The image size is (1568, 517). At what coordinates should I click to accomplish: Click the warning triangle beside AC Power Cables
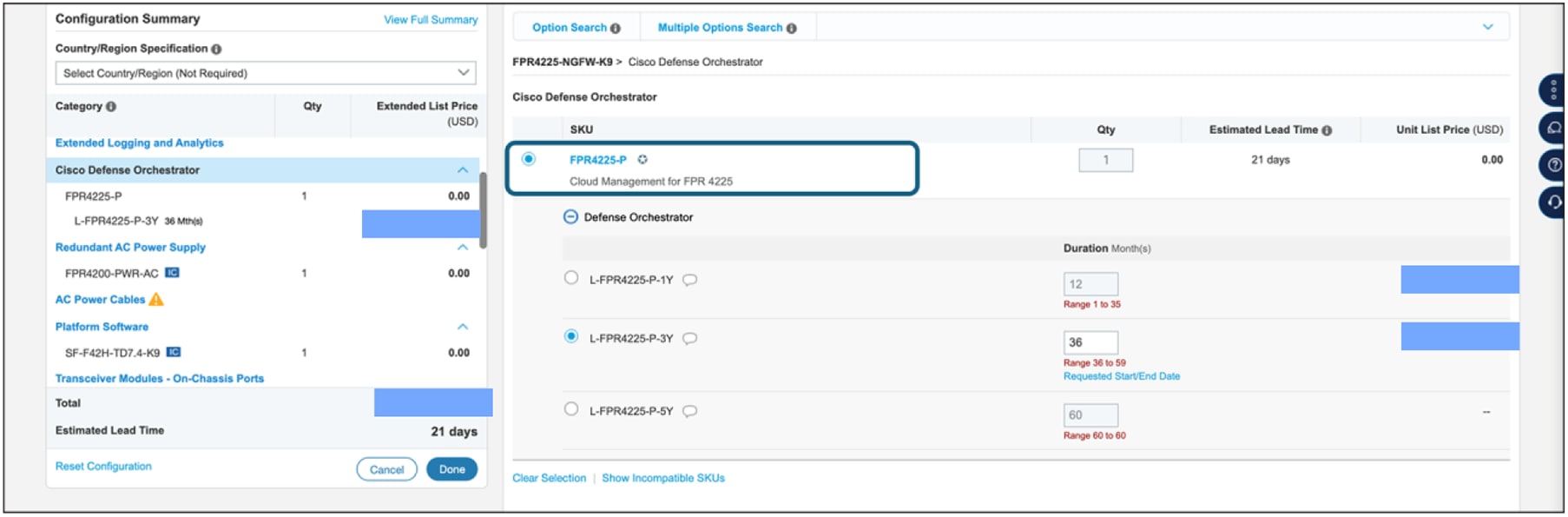point(156,299)
